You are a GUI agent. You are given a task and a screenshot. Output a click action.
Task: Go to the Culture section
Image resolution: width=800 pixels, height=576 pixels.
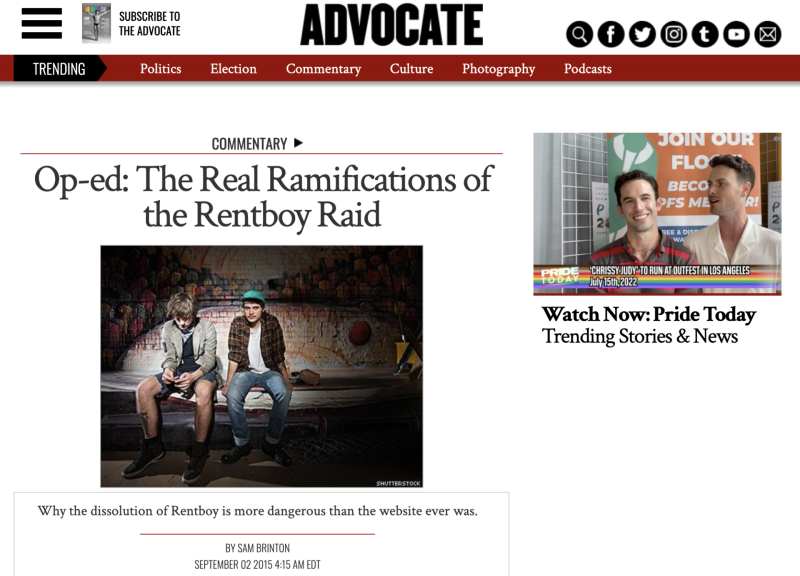pos(411,68)
